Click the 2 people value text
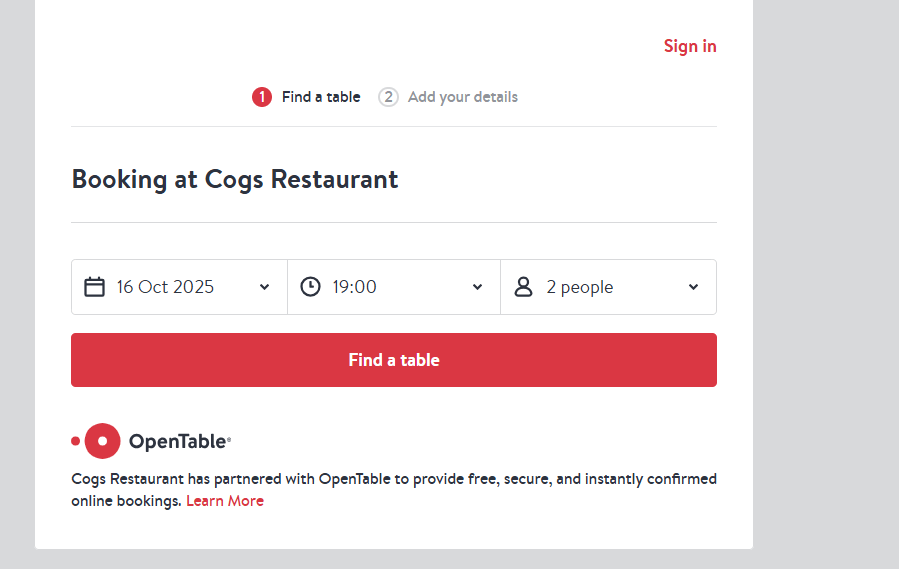The width and height of the screenshot is (899, 569). (579, 287)
